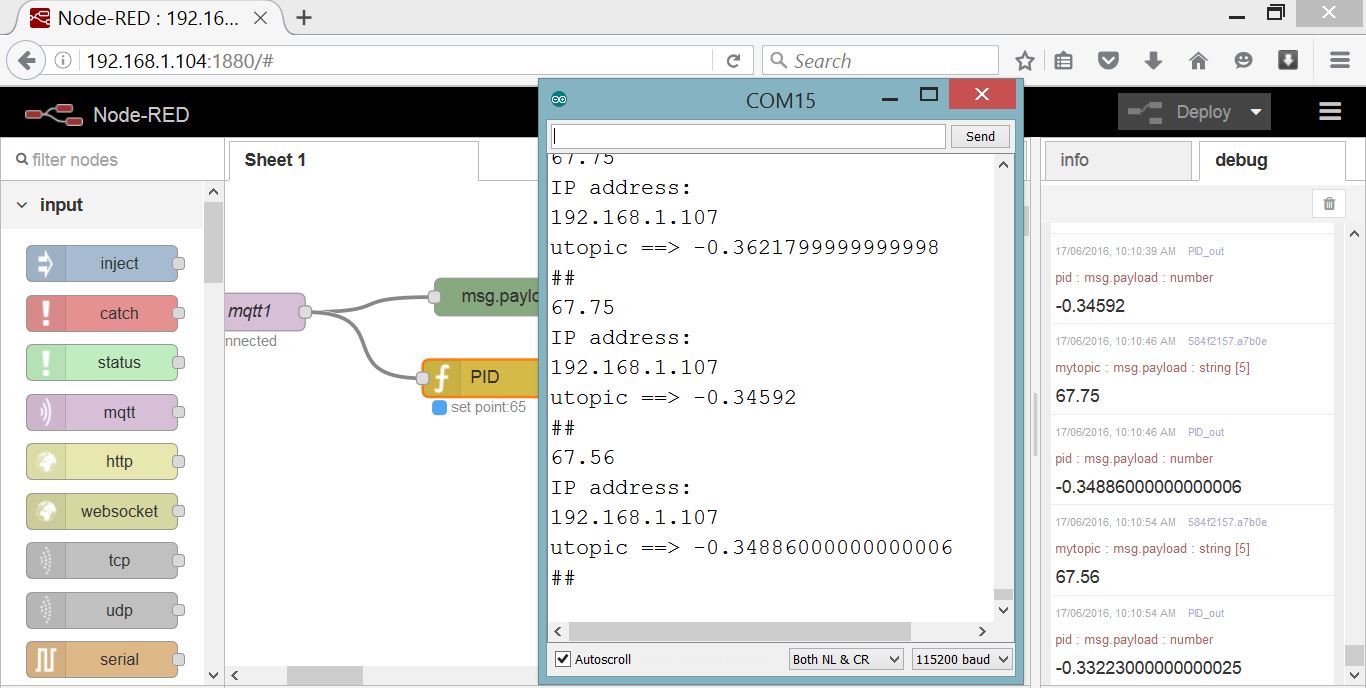Click the serial monitor scroll up arrow
This screenshot has height=688, width=1366.
1003,164
